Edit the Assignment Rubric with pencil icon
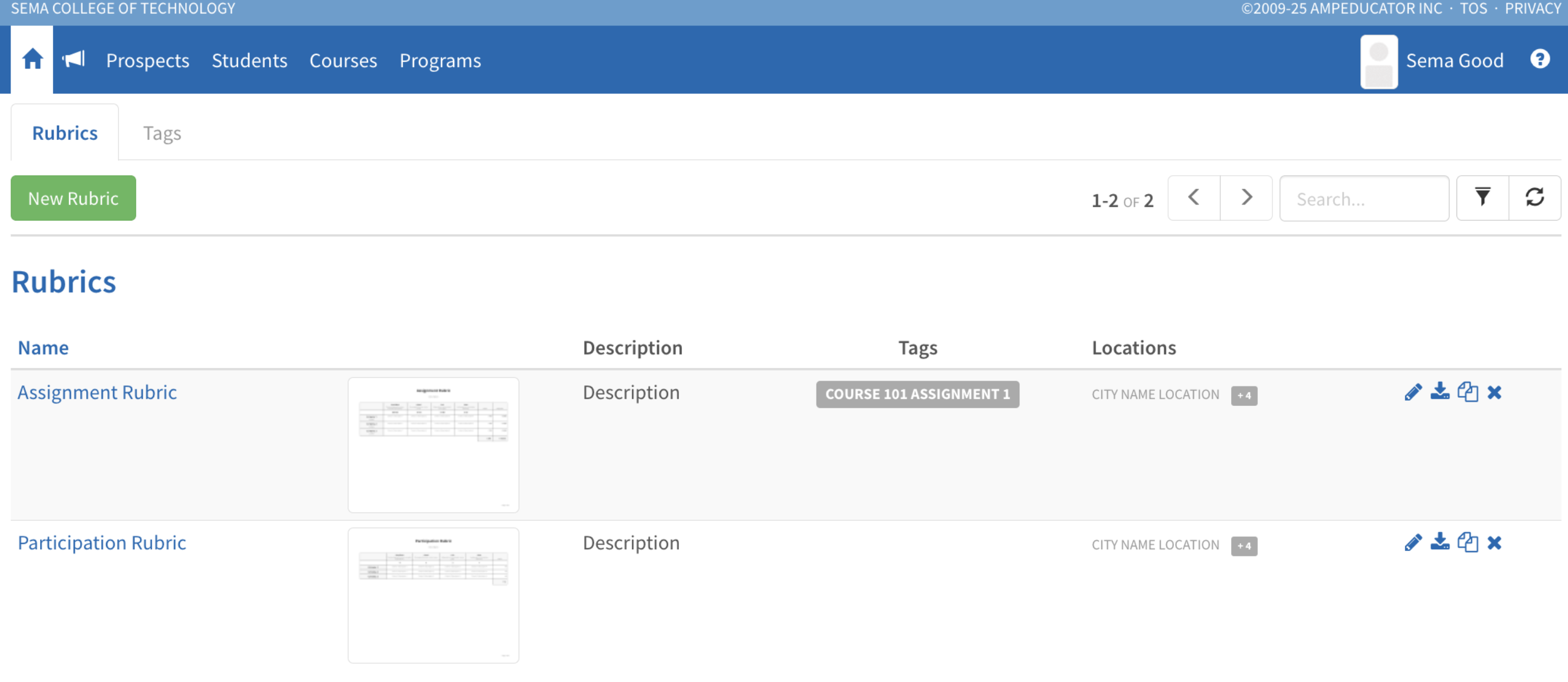Viewport: 1568px width, 682px height. pos(1413,392)
